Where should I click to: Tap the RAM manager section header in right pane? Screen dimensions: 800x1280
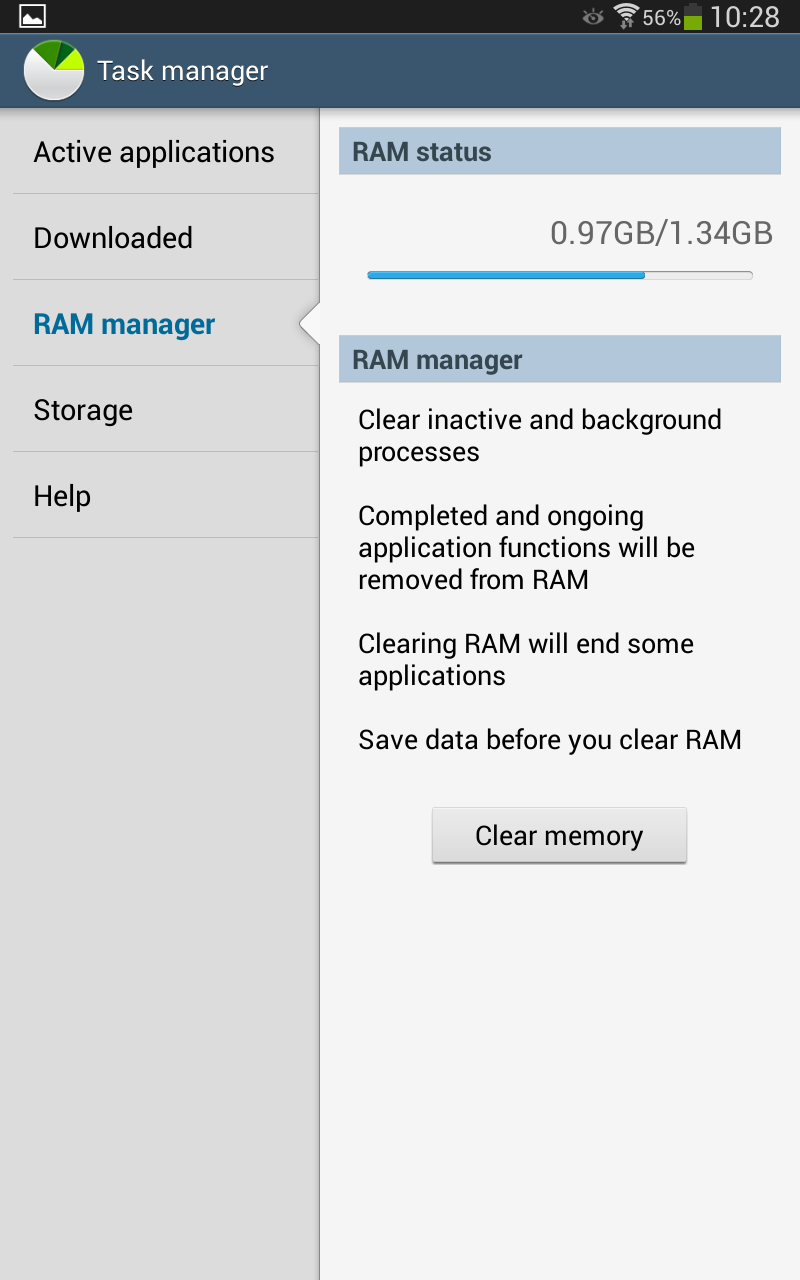559,360
